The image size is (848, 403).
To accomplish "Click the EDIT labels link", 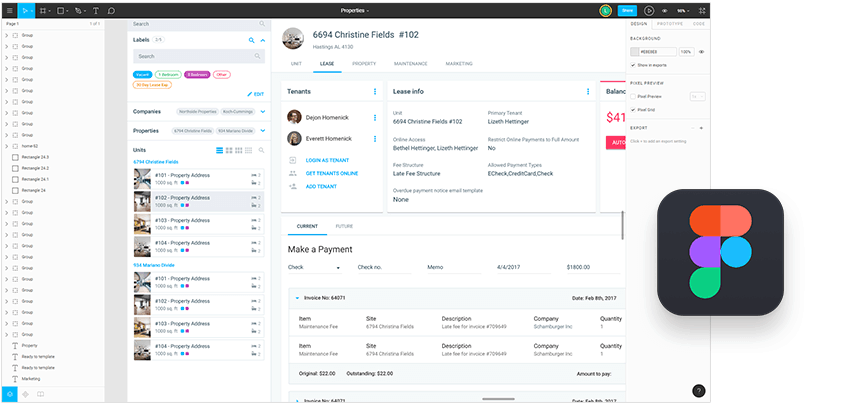I will (256, 94).
